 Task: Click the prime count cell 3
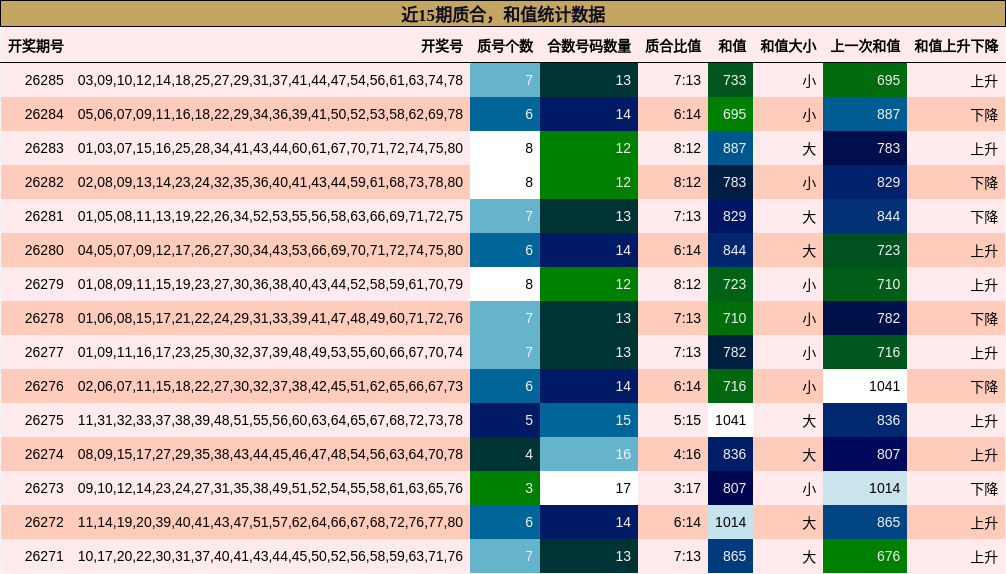(x=505, y=488)
